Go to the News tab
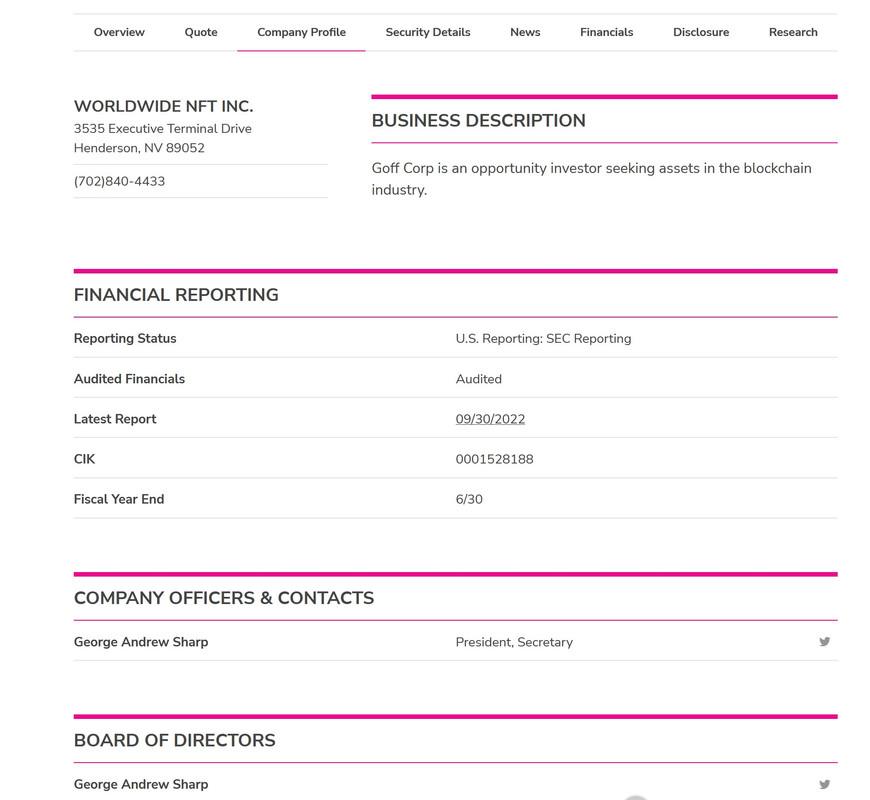Screen dimensions: 870x800 click(x=525, y=32)
